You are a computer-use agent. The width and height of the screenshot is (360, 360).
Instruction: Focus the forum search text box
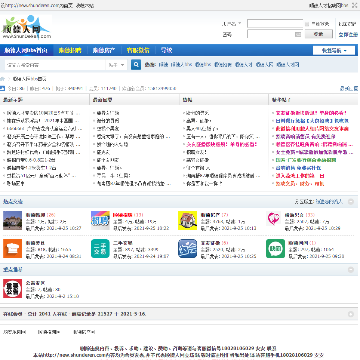point(55,65)
